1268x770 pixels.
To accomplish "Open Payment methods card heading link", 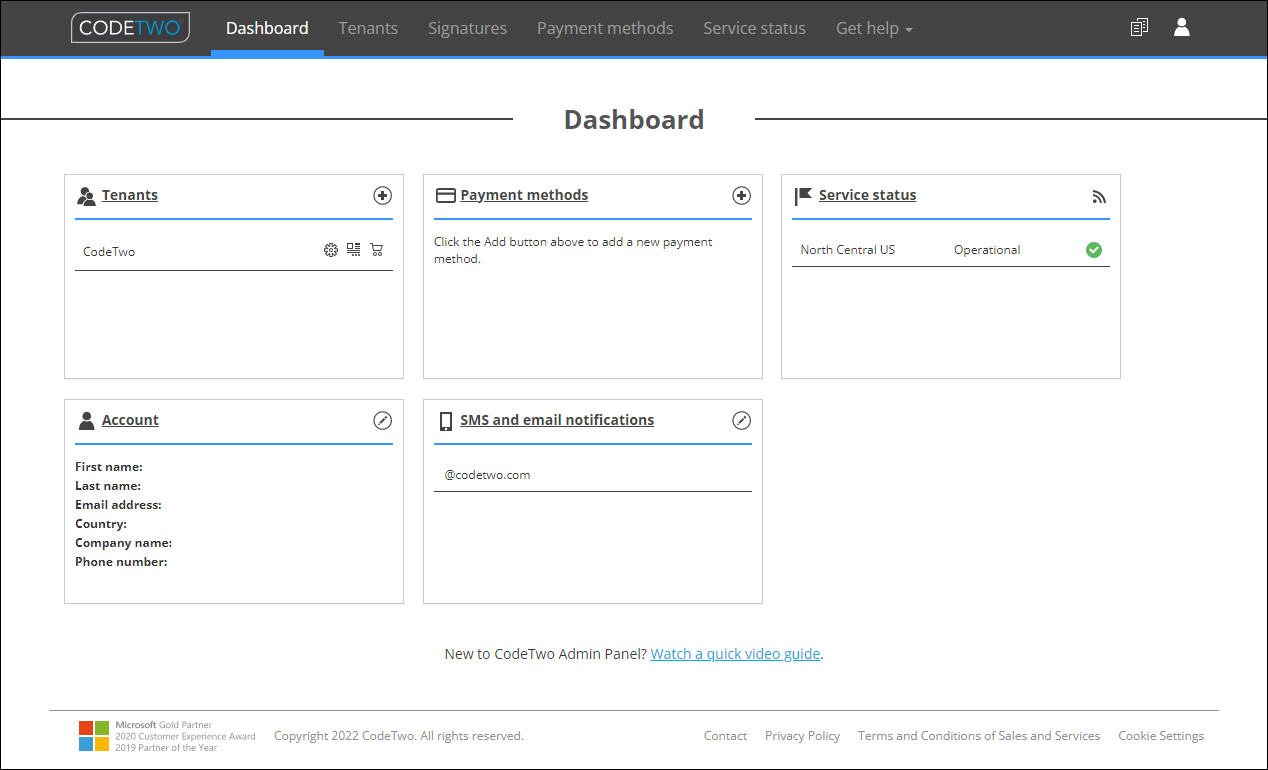I will (x=524, y=195).
